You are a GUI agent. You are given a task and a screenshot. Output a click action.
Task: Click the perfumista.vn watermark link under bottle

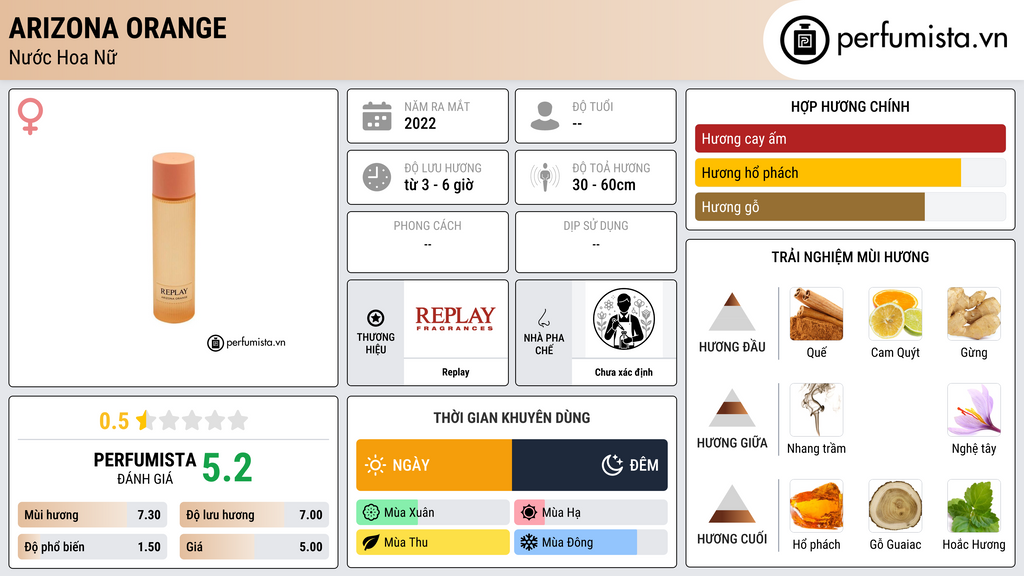tap(246, 342)
